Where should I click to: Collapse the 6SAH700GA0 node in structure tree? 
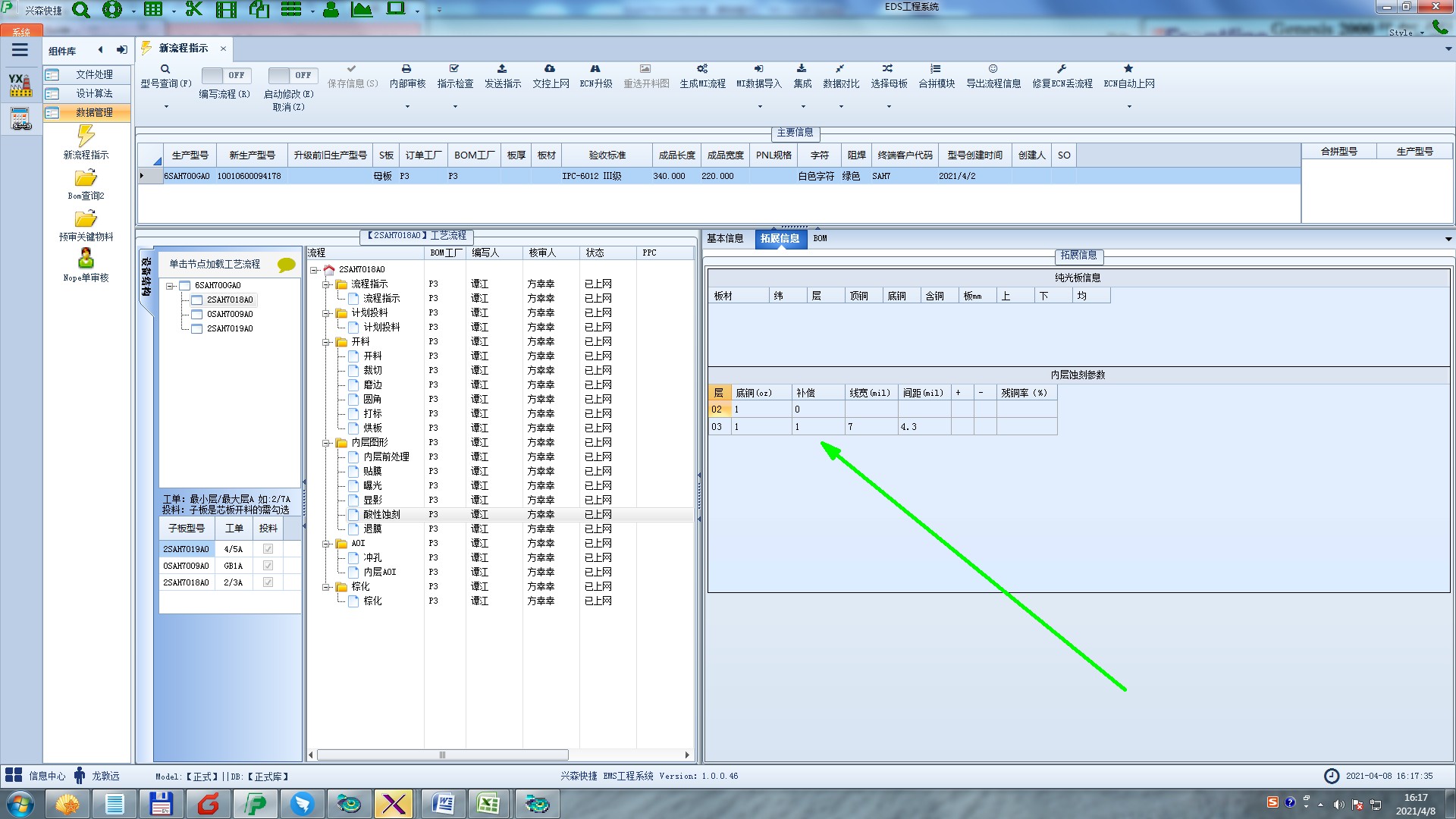pyautogui.click(x=171, y=286)
